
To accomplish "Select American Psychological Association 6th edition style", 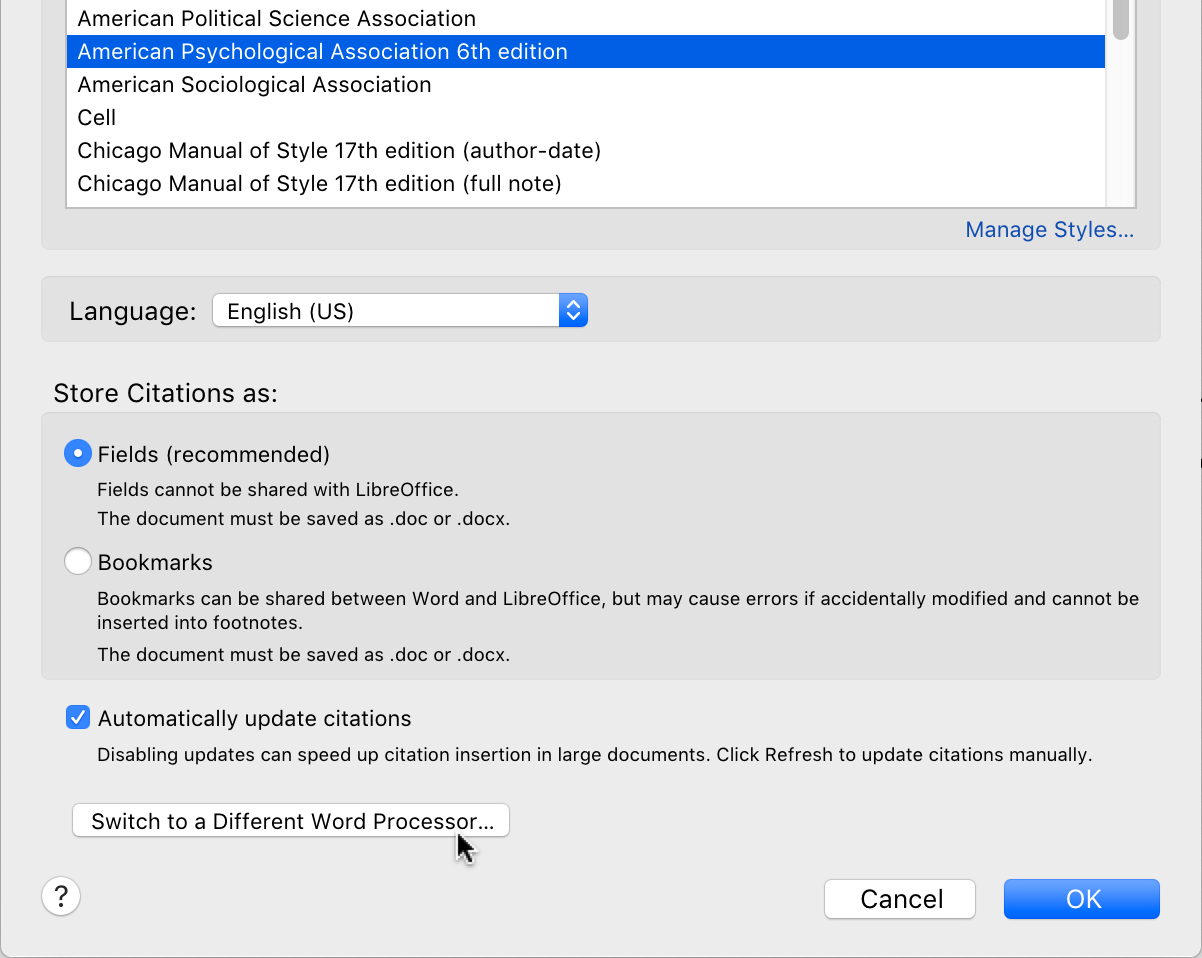I will click(x=322, y=51).
